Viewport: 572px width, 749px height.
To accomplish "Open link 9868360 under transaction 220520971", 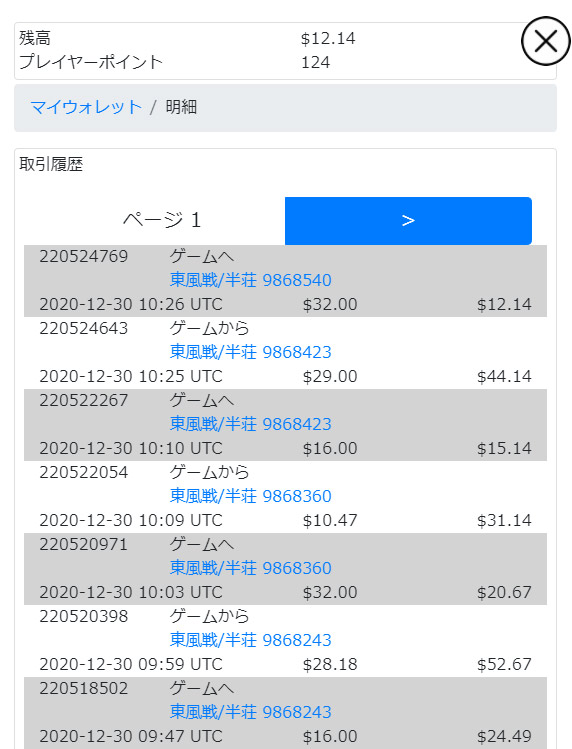I will click(250, 568).
